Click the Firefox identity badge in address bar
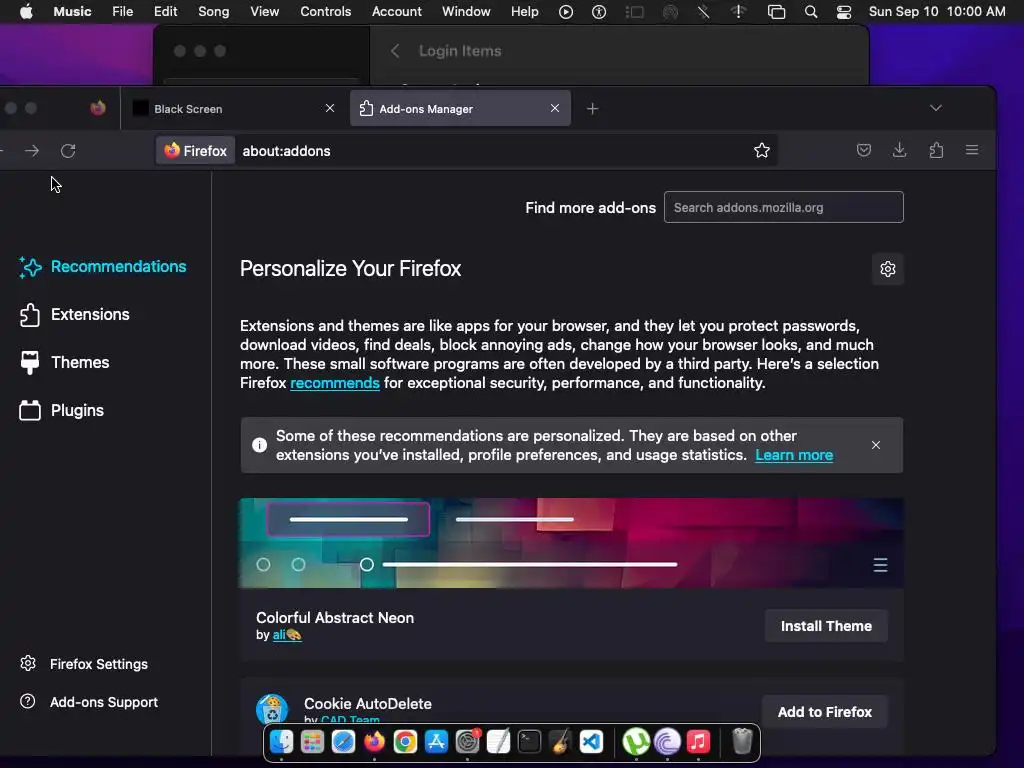The height and width of the screenshot is (768, 1024). pos(195,151)
